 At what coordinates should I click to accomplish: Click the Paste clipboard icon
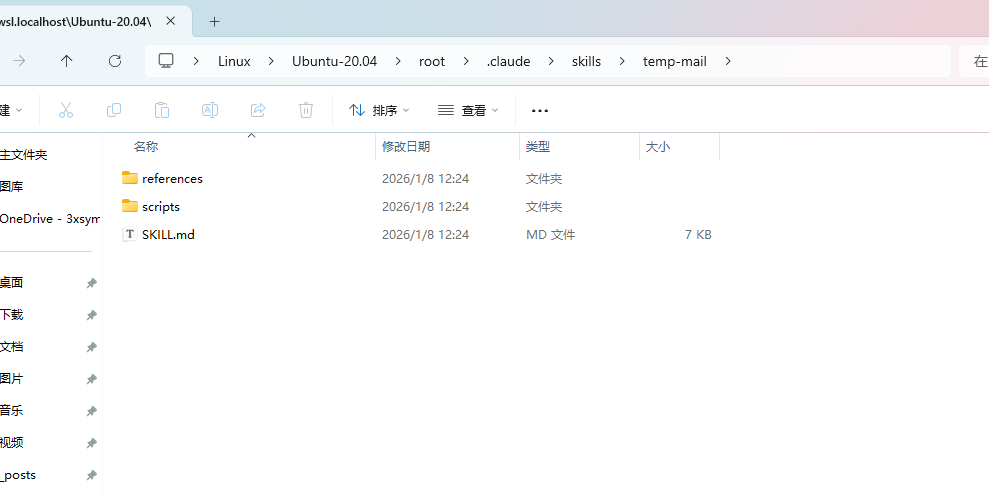click(x=162, y=110)
